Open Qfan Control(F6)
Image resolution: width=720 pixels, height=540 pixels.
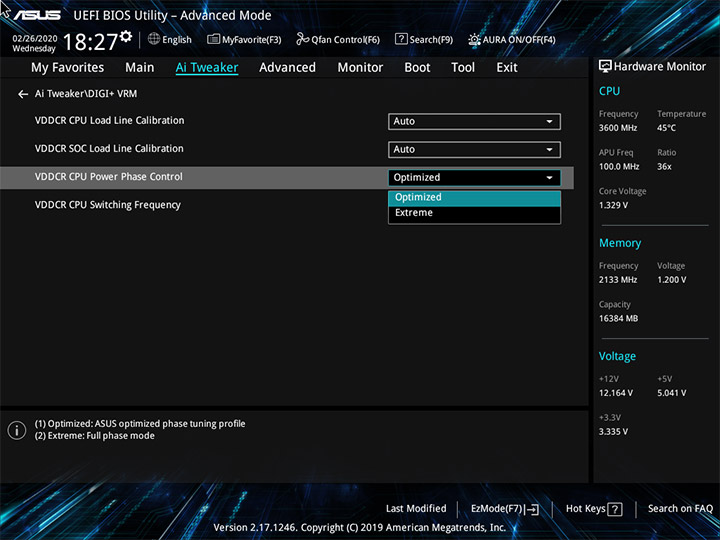(x=338, y=39)
